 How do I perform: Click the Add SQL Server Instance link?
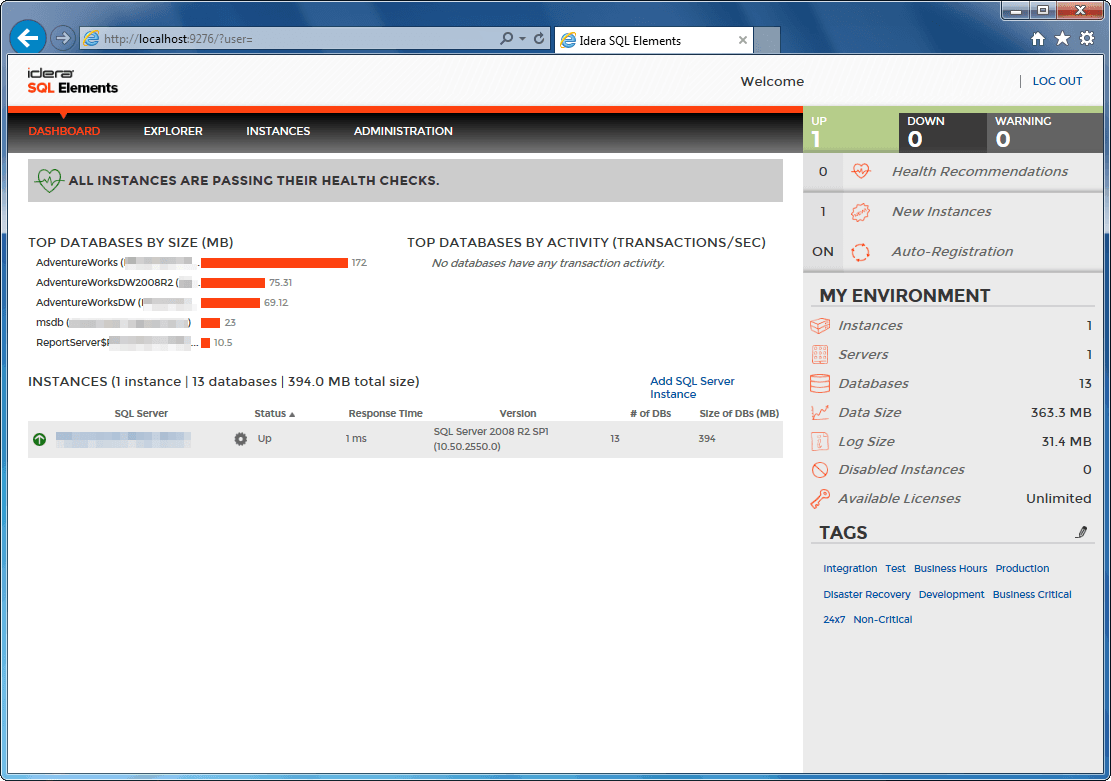(x=692, y=388)
